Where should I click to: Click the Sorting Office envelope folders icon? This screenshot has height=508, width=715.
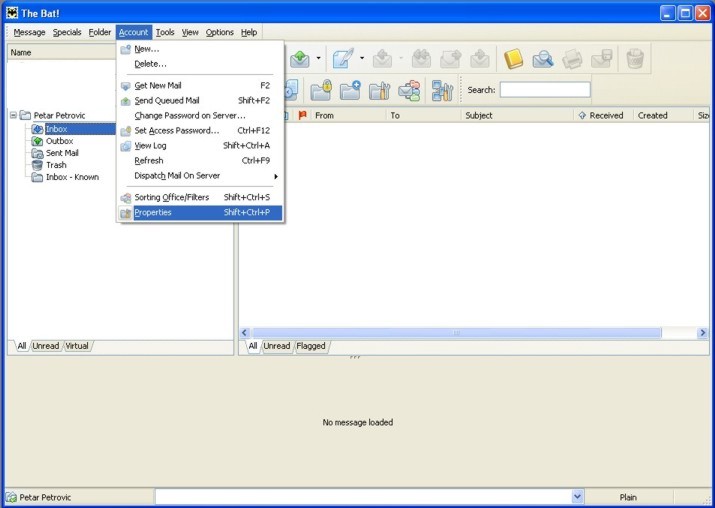pos(409,90)
